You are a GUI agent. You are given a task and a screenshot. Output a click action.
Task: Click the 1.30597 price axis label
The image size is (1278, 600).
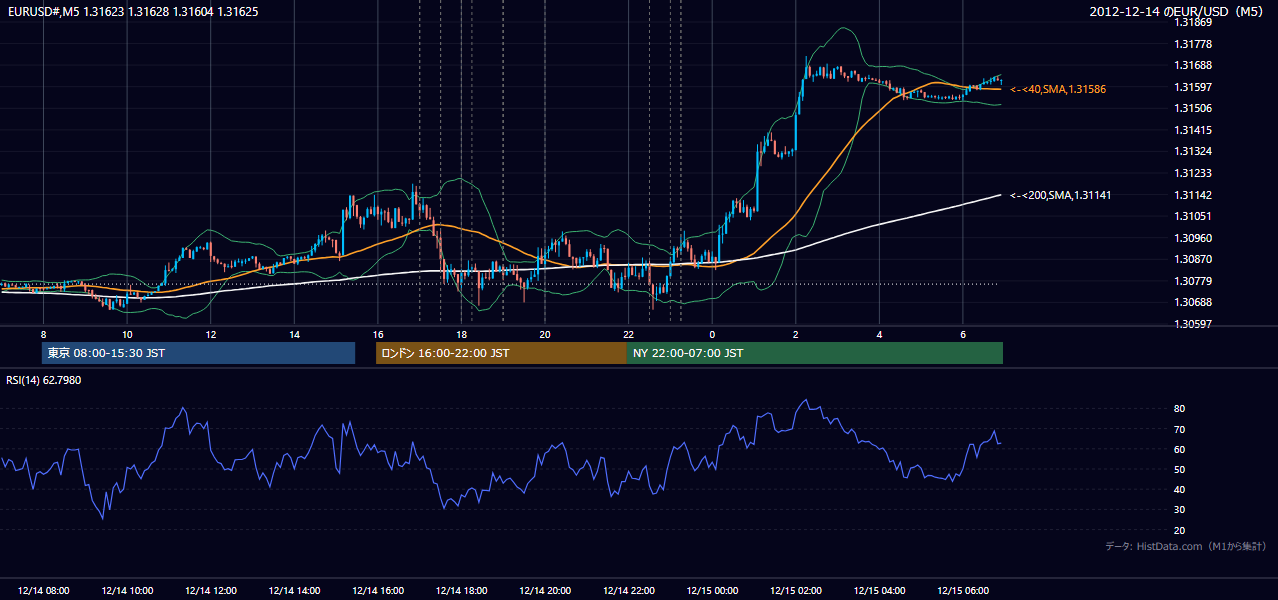[1193, 324]
